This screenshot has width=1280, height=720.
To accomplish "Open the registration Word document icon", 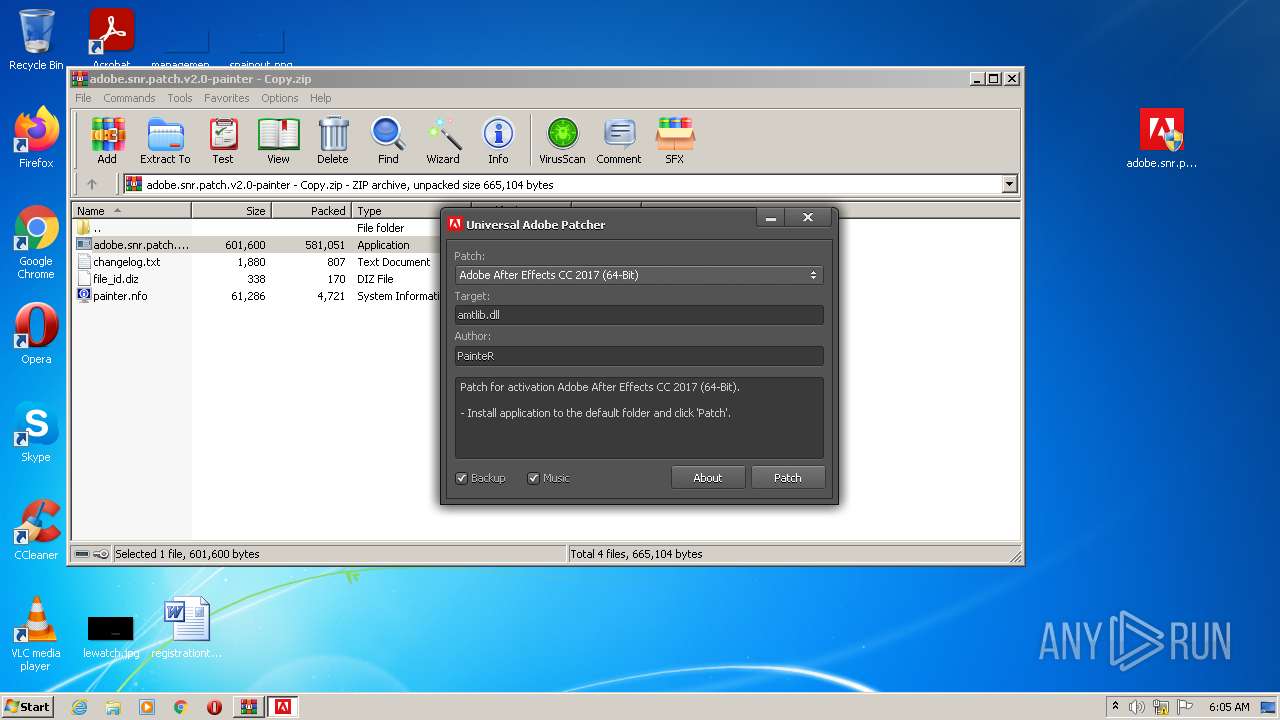I will (x=187, y=628).
